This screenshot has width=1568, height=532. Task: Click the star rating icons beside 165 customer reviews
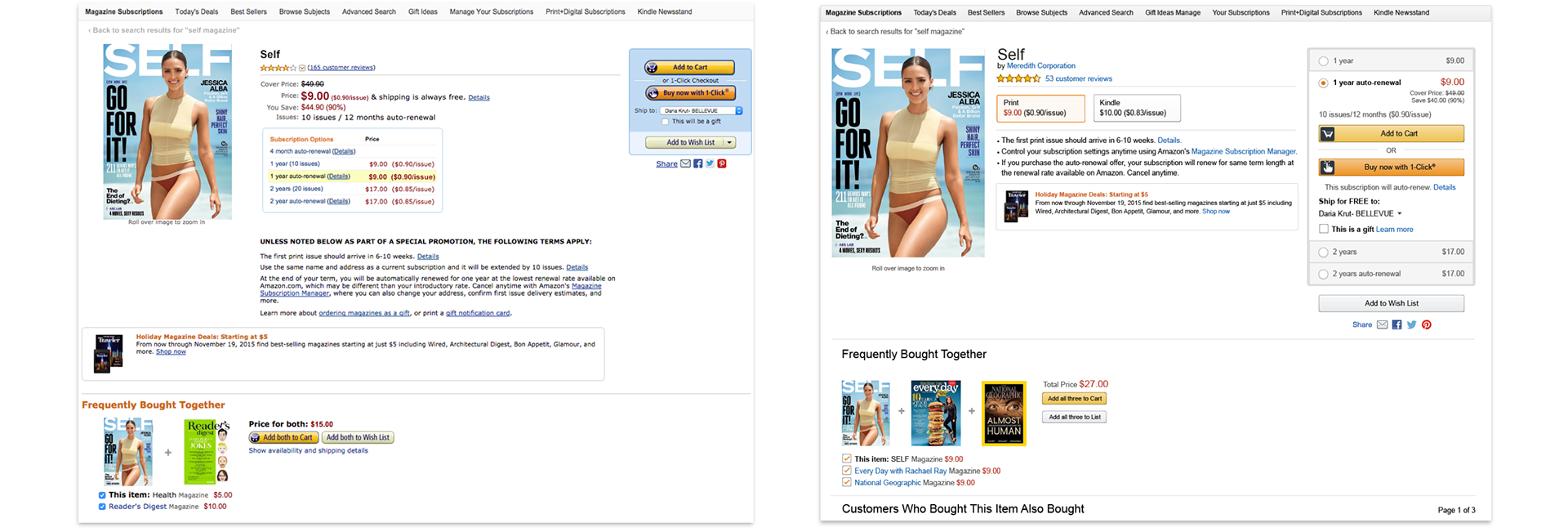tap(278, 68)
